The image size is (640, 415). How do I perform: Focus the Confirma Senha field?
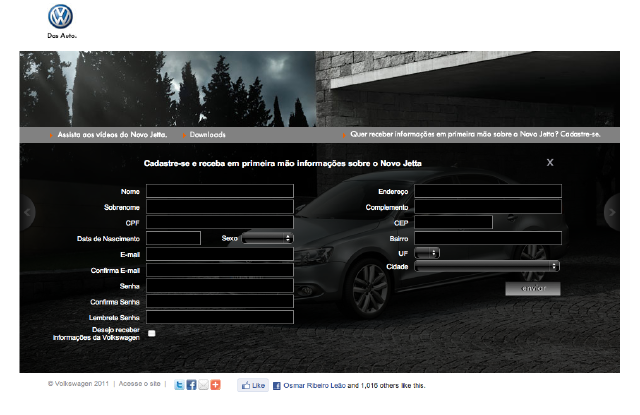pyautogui.click(x=220, y=301)
